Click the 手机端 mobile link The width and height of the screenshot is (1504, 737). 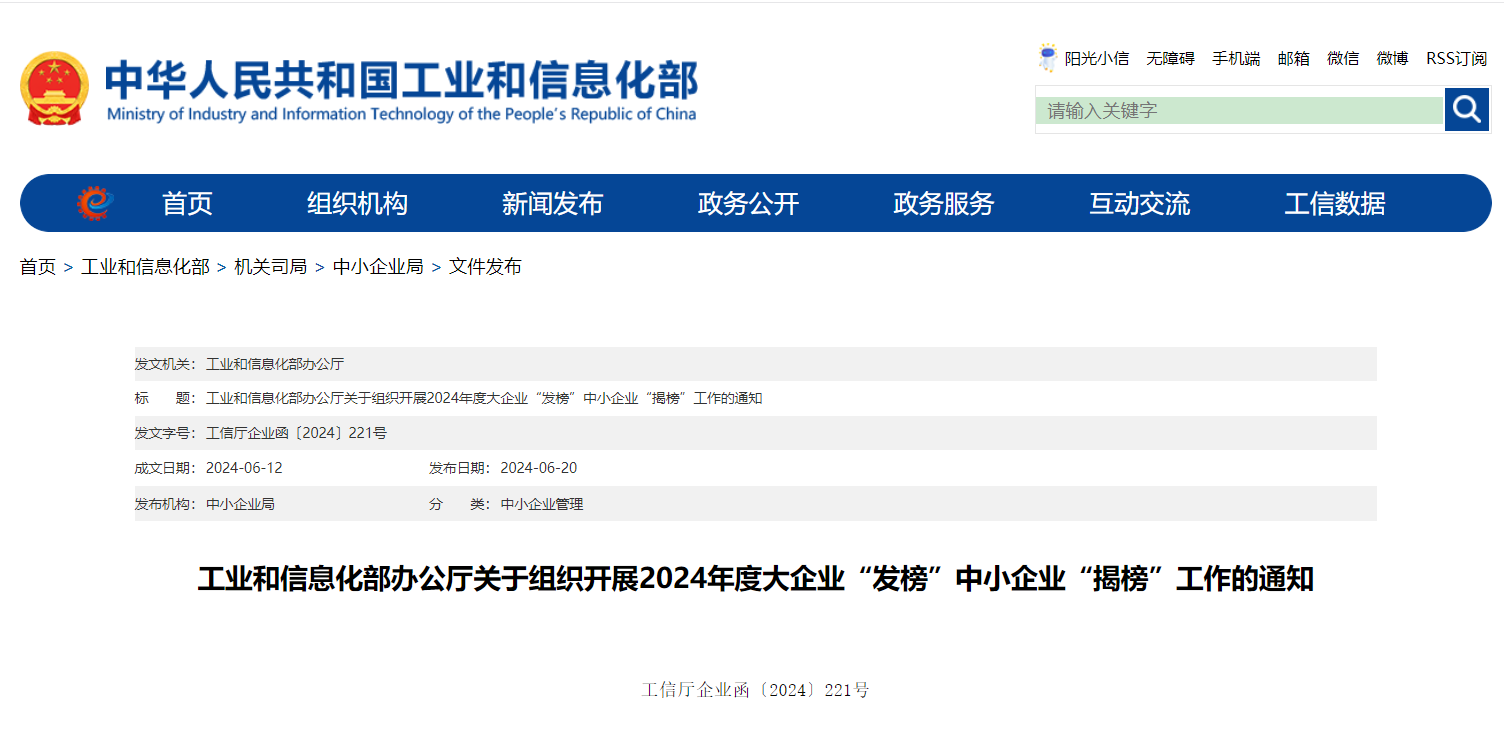tap(1236, 59)
